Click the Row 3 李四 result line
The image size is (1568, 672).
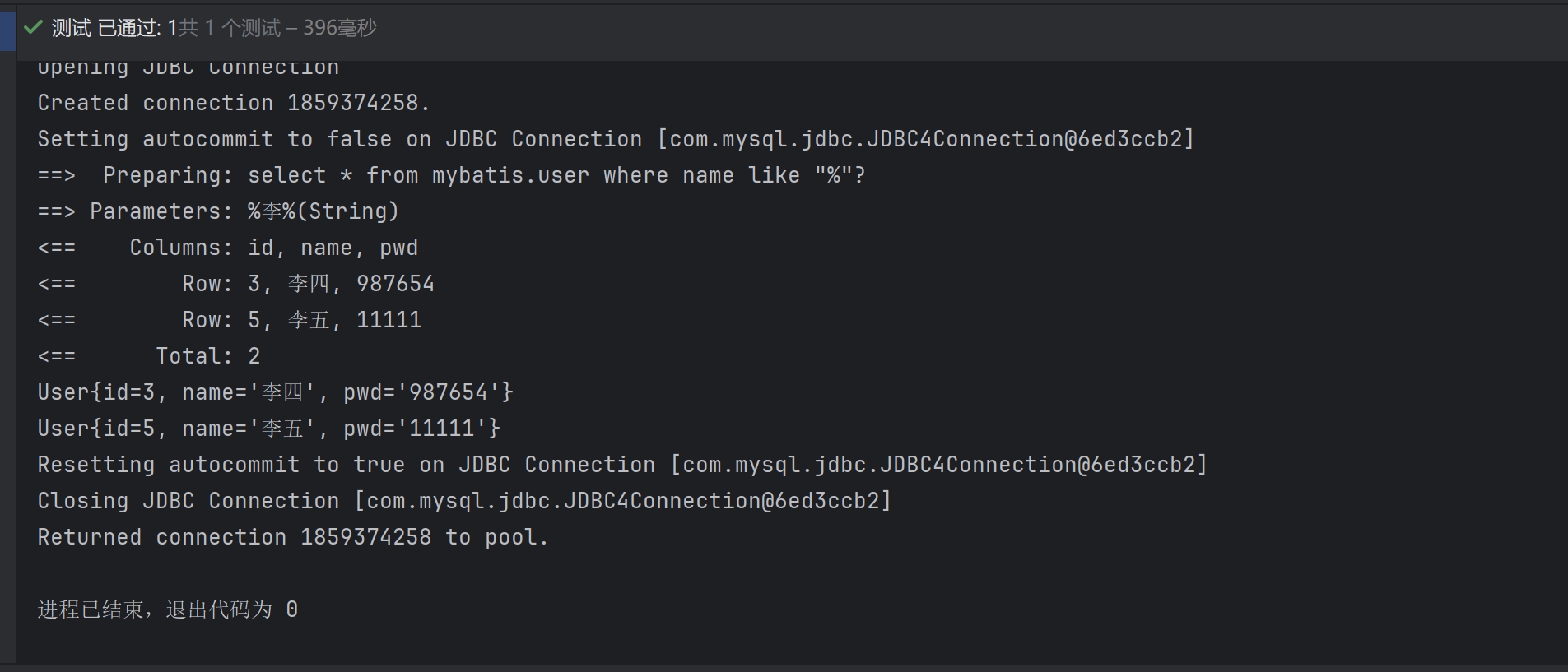(x=235, y=284)
